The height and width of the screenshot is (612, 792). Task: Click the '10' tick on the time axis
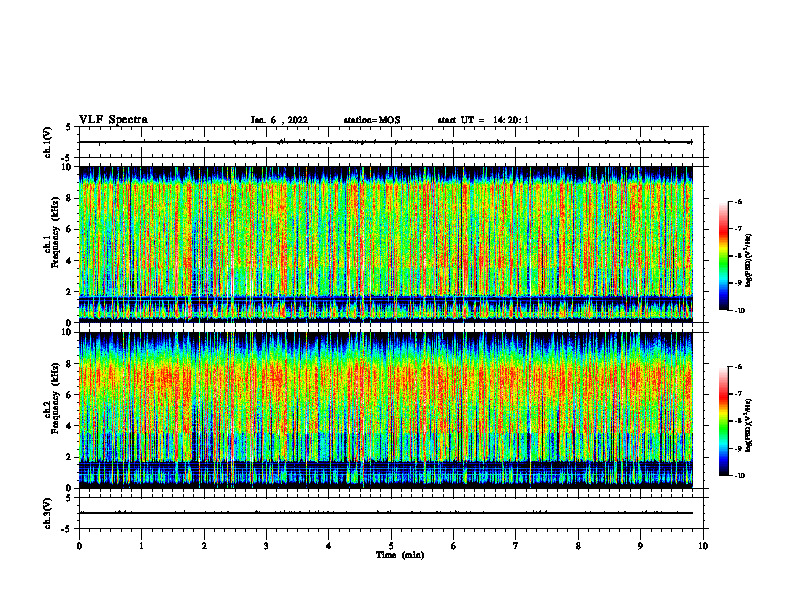(x=703, y=546)
